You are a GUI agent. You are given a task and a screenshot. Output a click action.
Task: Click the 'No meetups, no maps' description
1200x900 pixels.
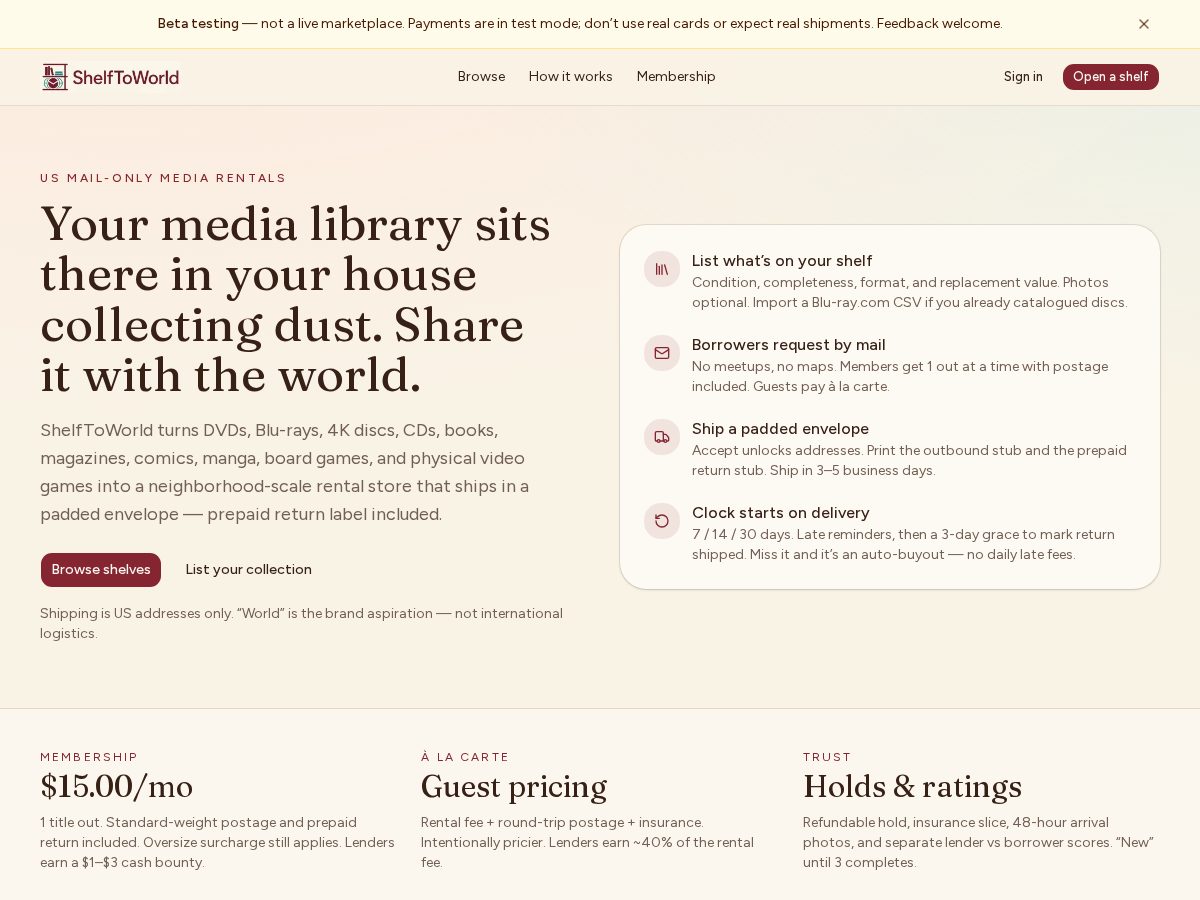(900, 376)
